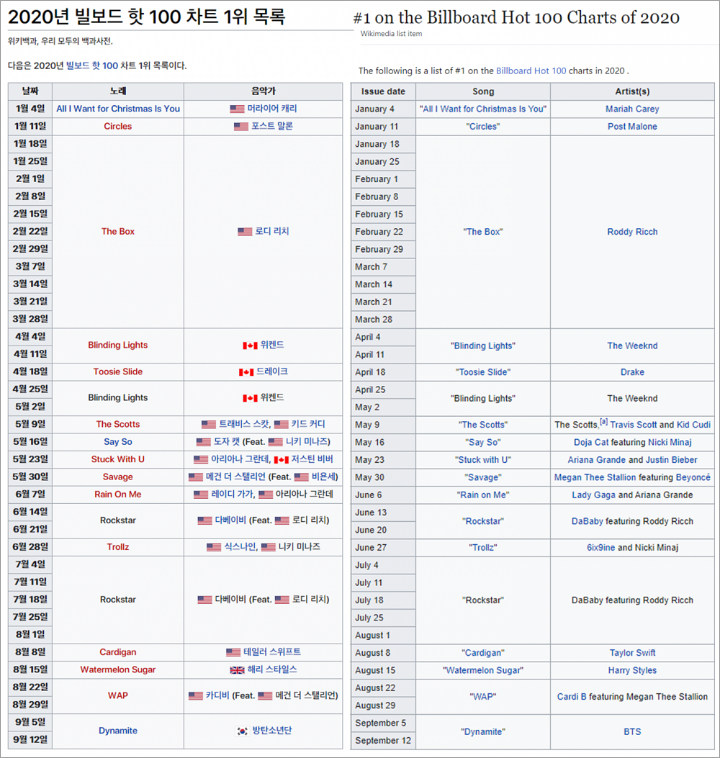Screen dimensions: 720x758
Task: Click the US flag beside 포스트 말론
Action: (x=241, y=126)
